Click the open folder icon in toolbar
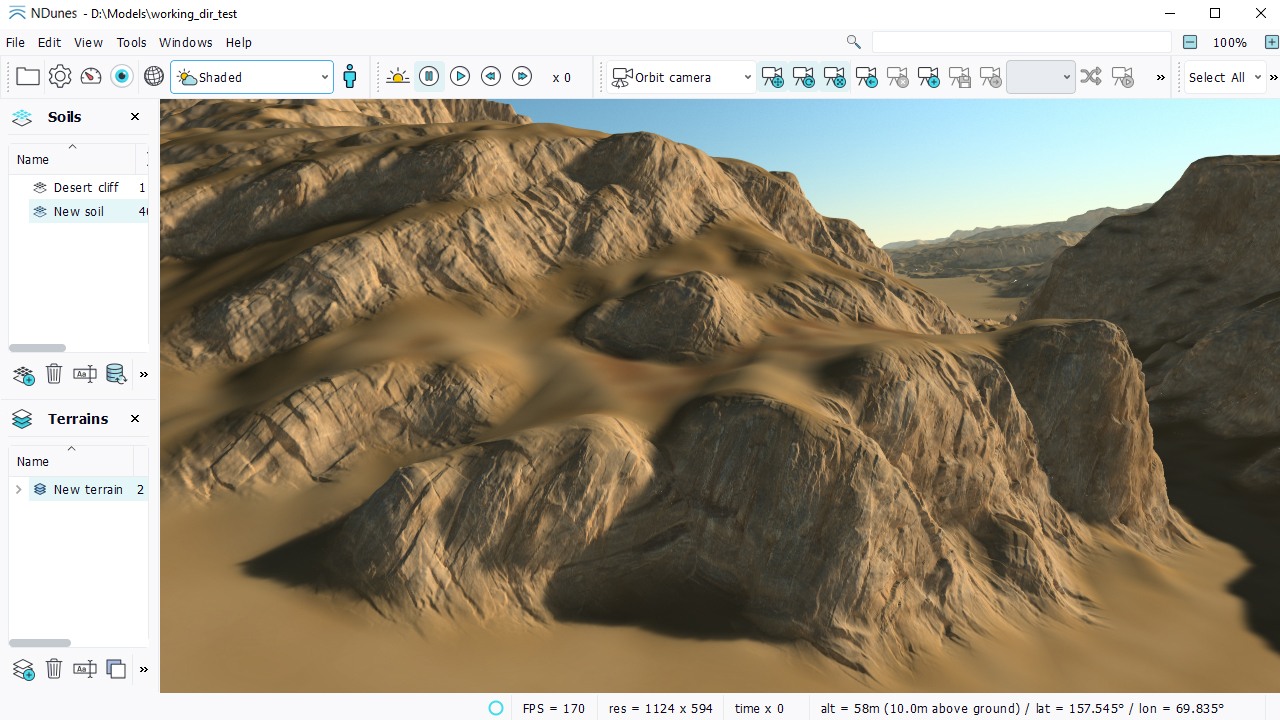Viewport: 1280px width, 720px height. 28,77
